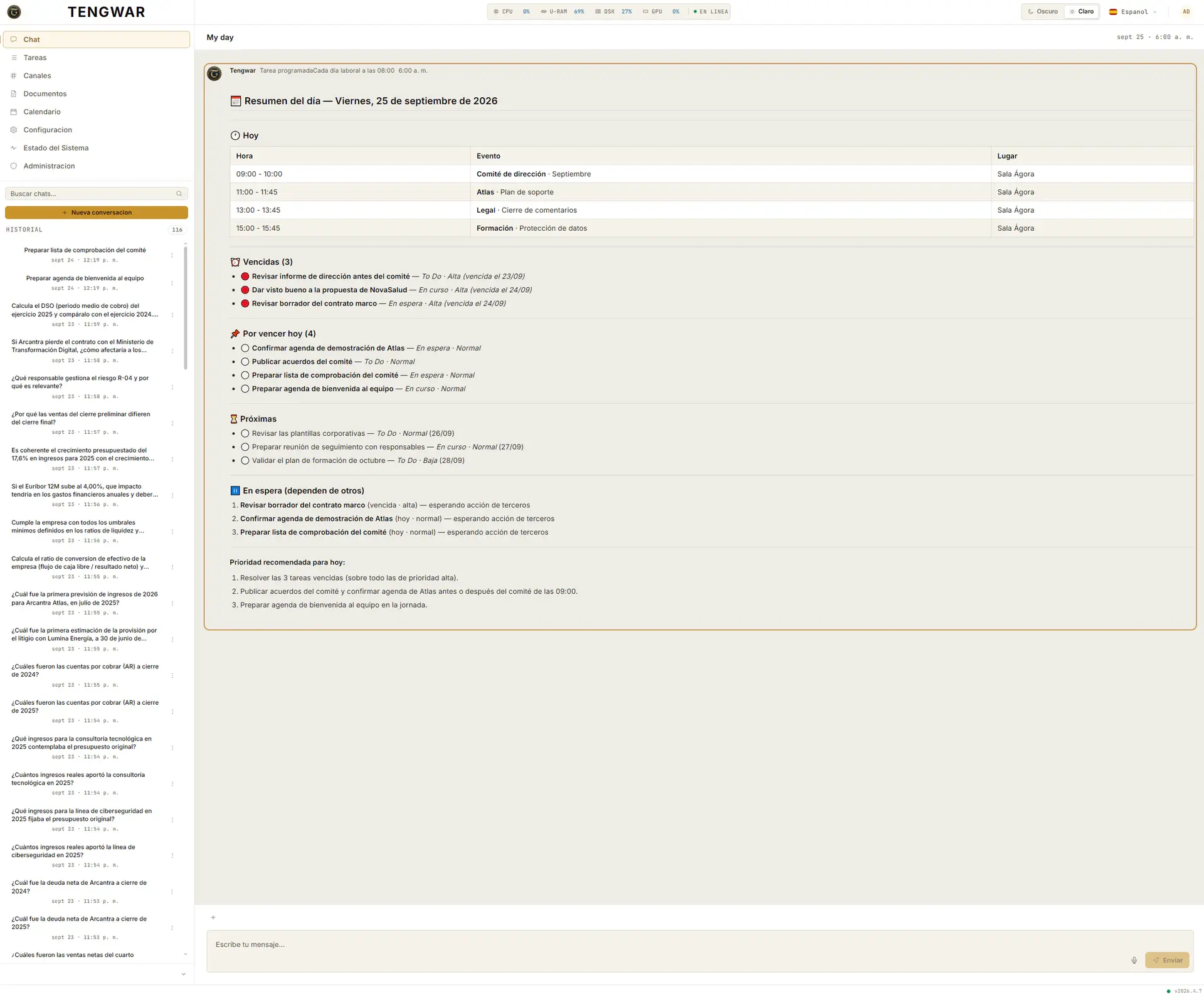Click the Documentos sidebar file icon

(14, 94)
